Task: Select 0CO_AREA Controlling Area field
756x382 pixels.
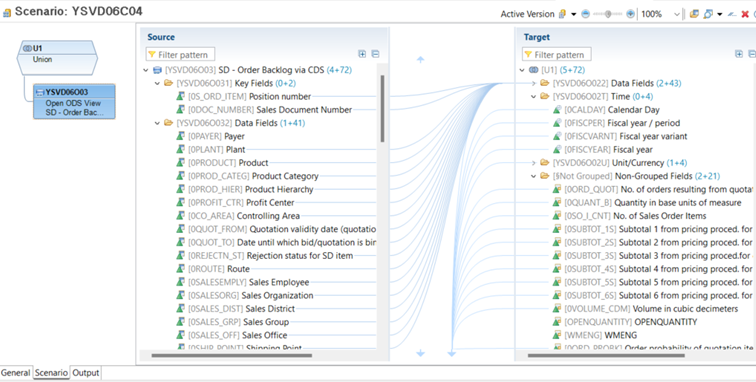Action: tap(238, 216)
